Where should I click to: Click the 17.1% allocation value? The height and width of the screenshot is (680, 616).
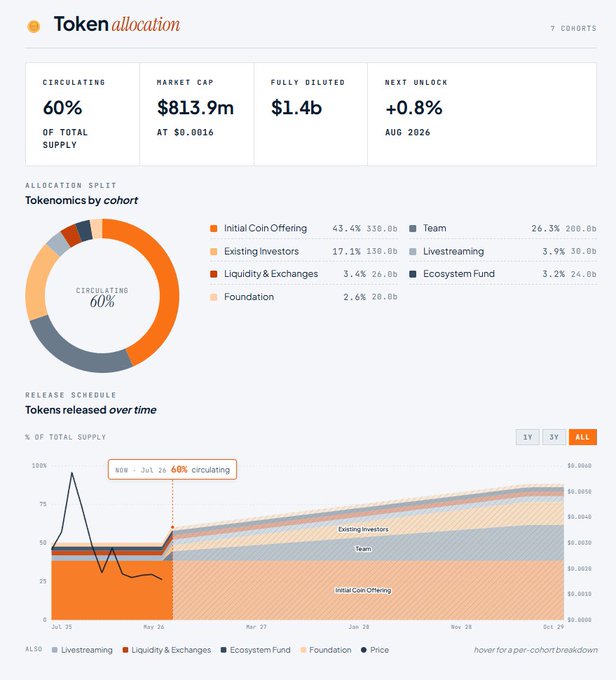click(346, 251)
